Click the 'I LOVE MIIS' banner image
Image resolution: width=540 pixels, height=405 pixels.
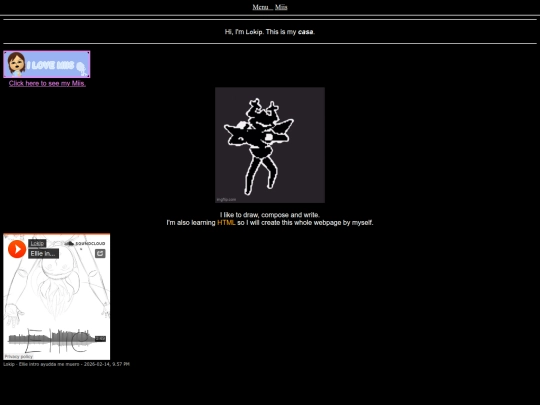pos(47,64)
